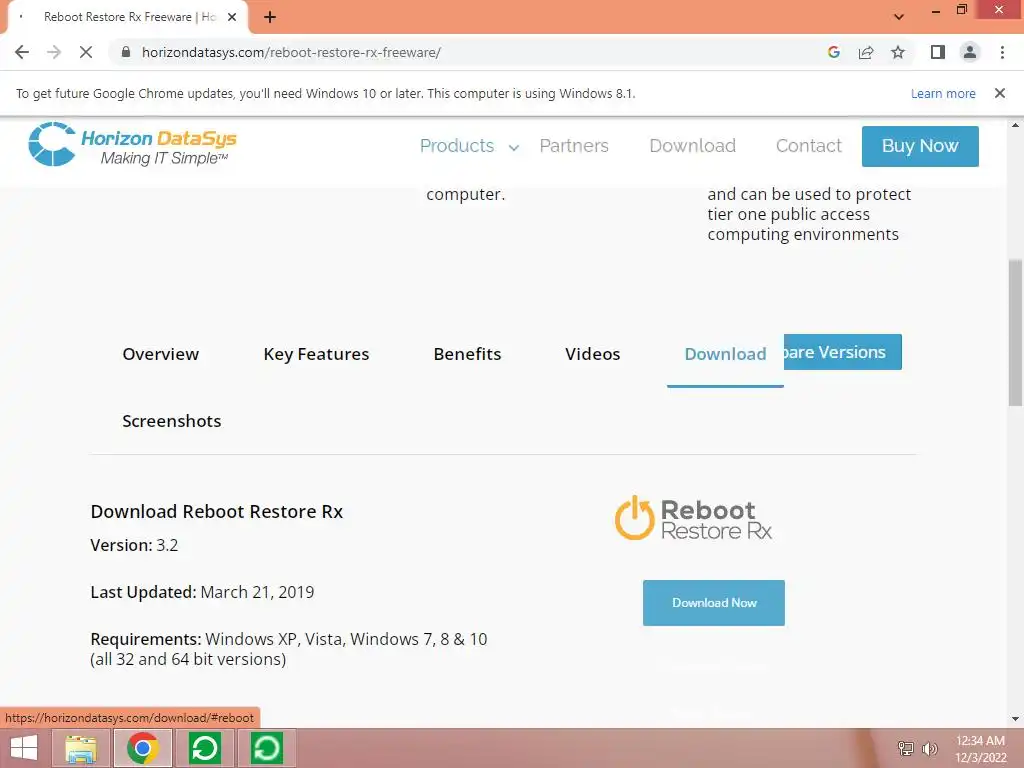The image size is (1024, 768).
Task: Dismiss the Chrome update notification bar
Action: coord(1000,93)
